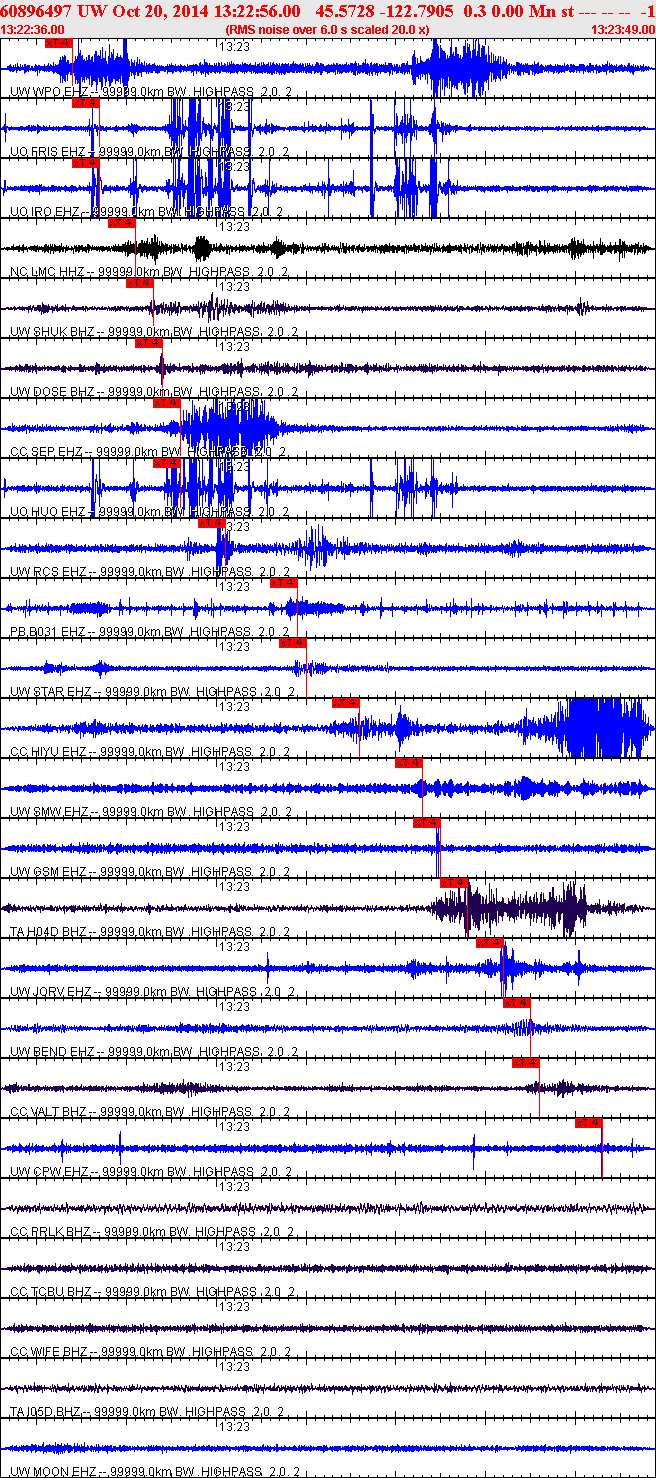Screen dimensions: 656x1478
Task: Click the red pick flag on UO FRIS trace
Action: pyautogui.click(x=86, y=103)
